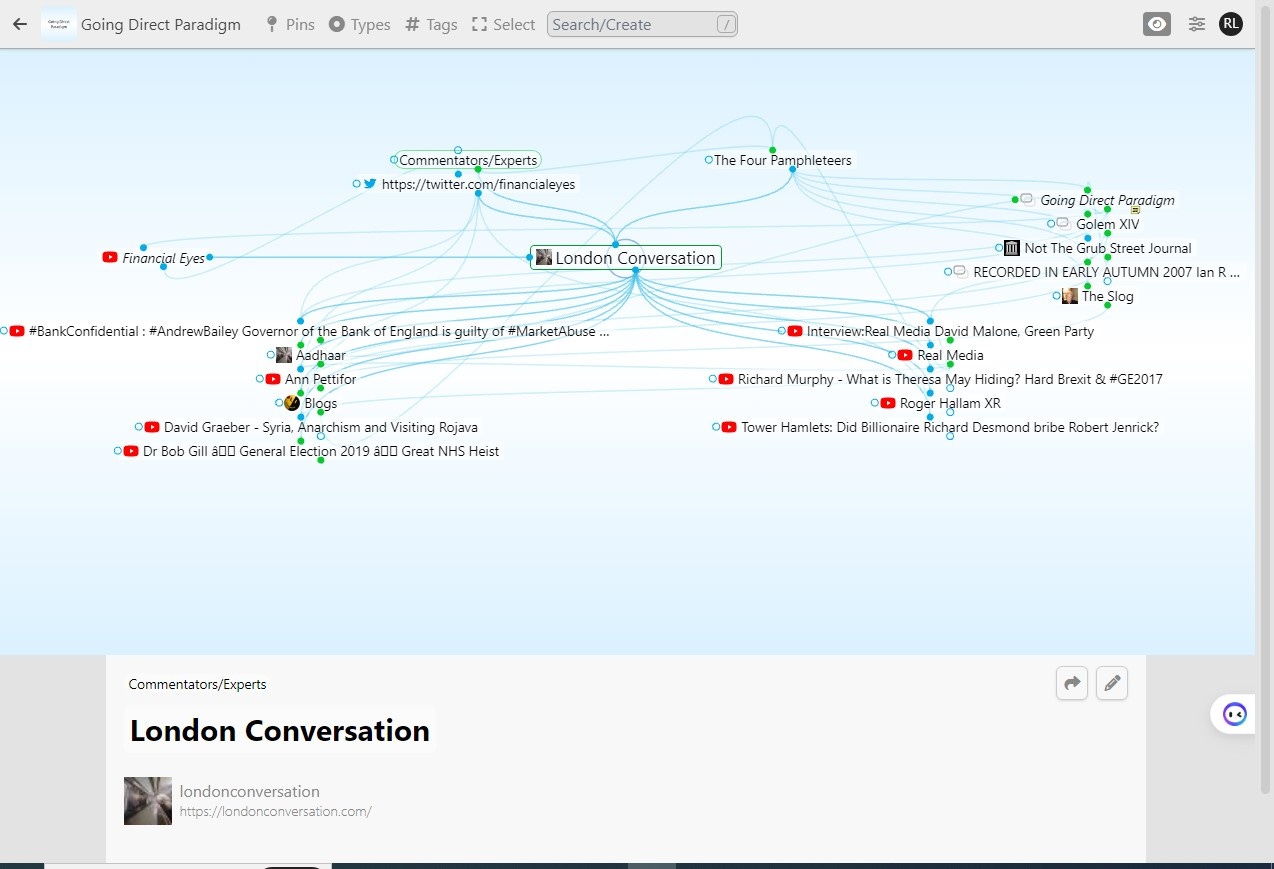
Task: Click the Twitter bird icon
Action: (370, 184)
